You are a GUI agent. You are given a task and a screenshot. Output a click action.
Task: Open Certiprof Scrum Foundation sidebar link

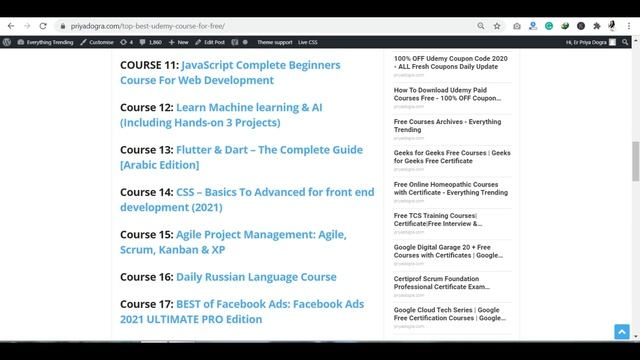(442, 282)
